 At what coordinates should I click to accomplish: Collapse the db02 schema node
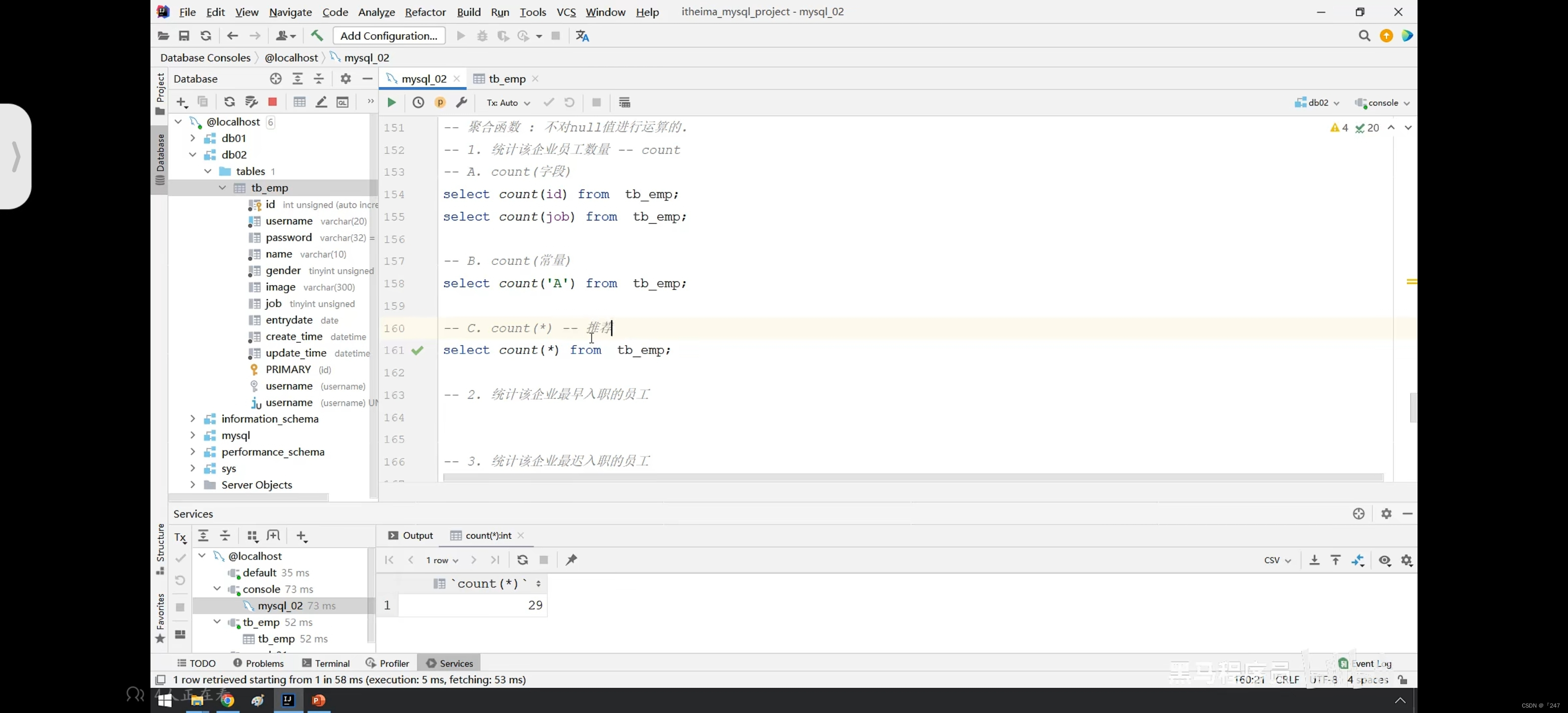point(193,154)
